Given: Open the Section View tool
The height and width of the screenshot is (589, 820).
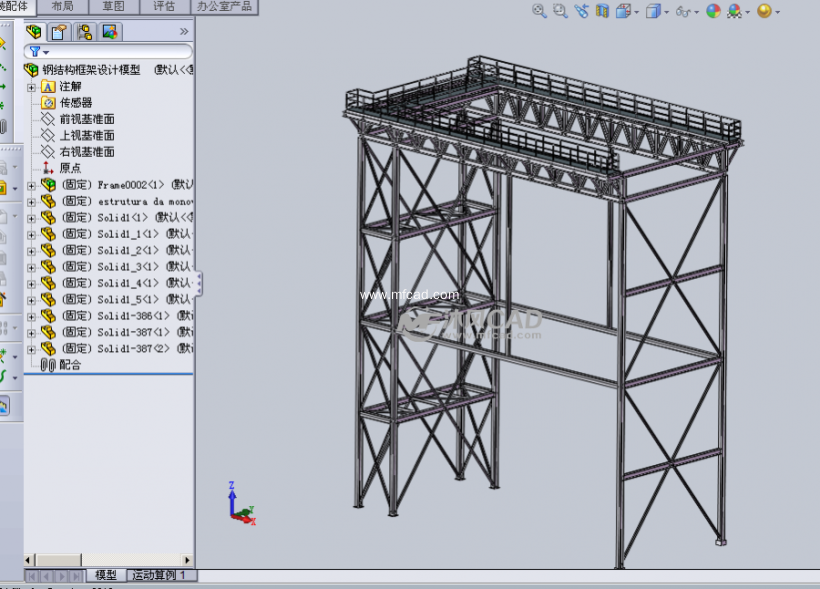Looking at the screenshot, I should tap(602, 12).
